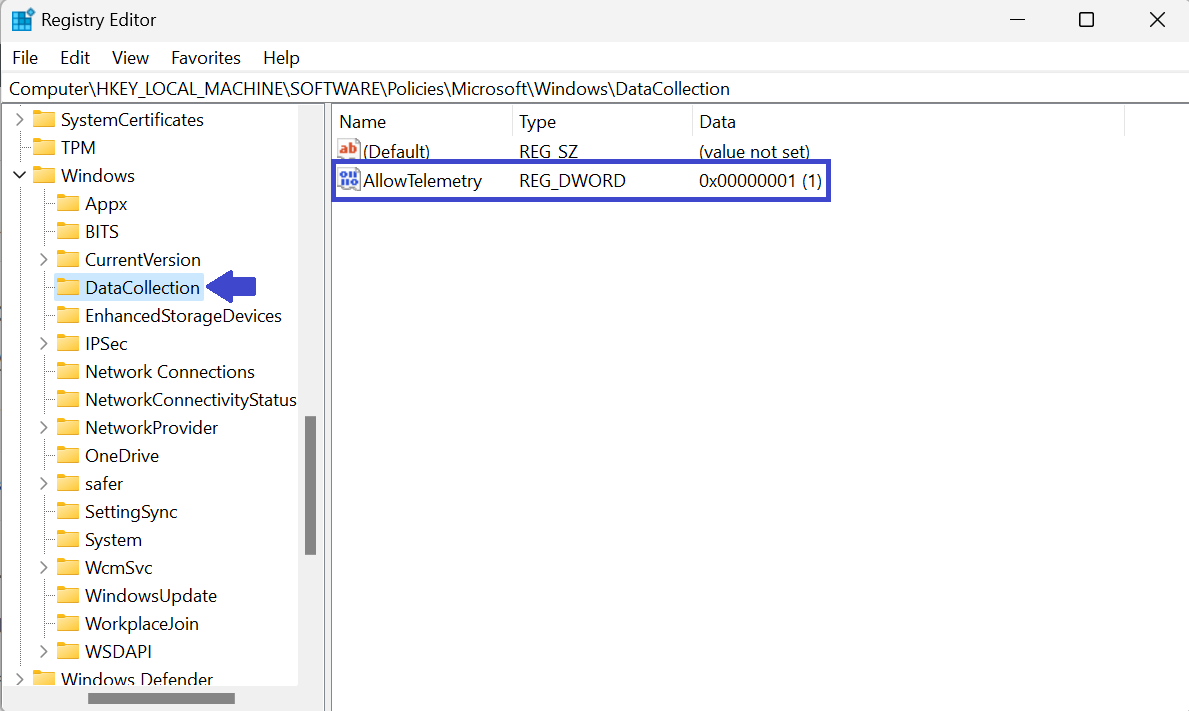The width and height of the screenshot is (1189, 711).
Task: Open the Favorites menu
Action: tap(205, 58)
